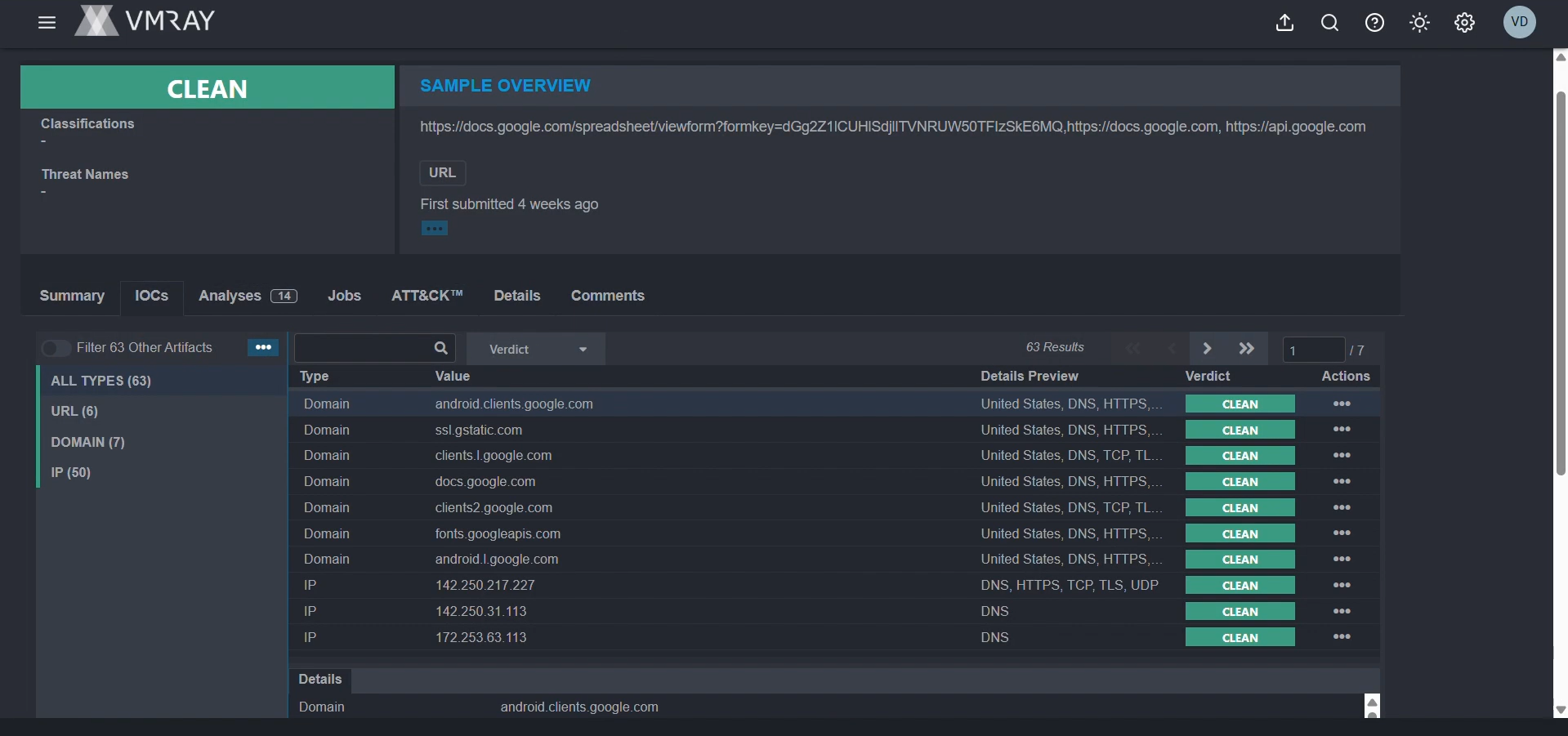Open actions menu for IP 142.250.31.113
Viewport: 1568px width, 736px height.
pos(1342,612)
